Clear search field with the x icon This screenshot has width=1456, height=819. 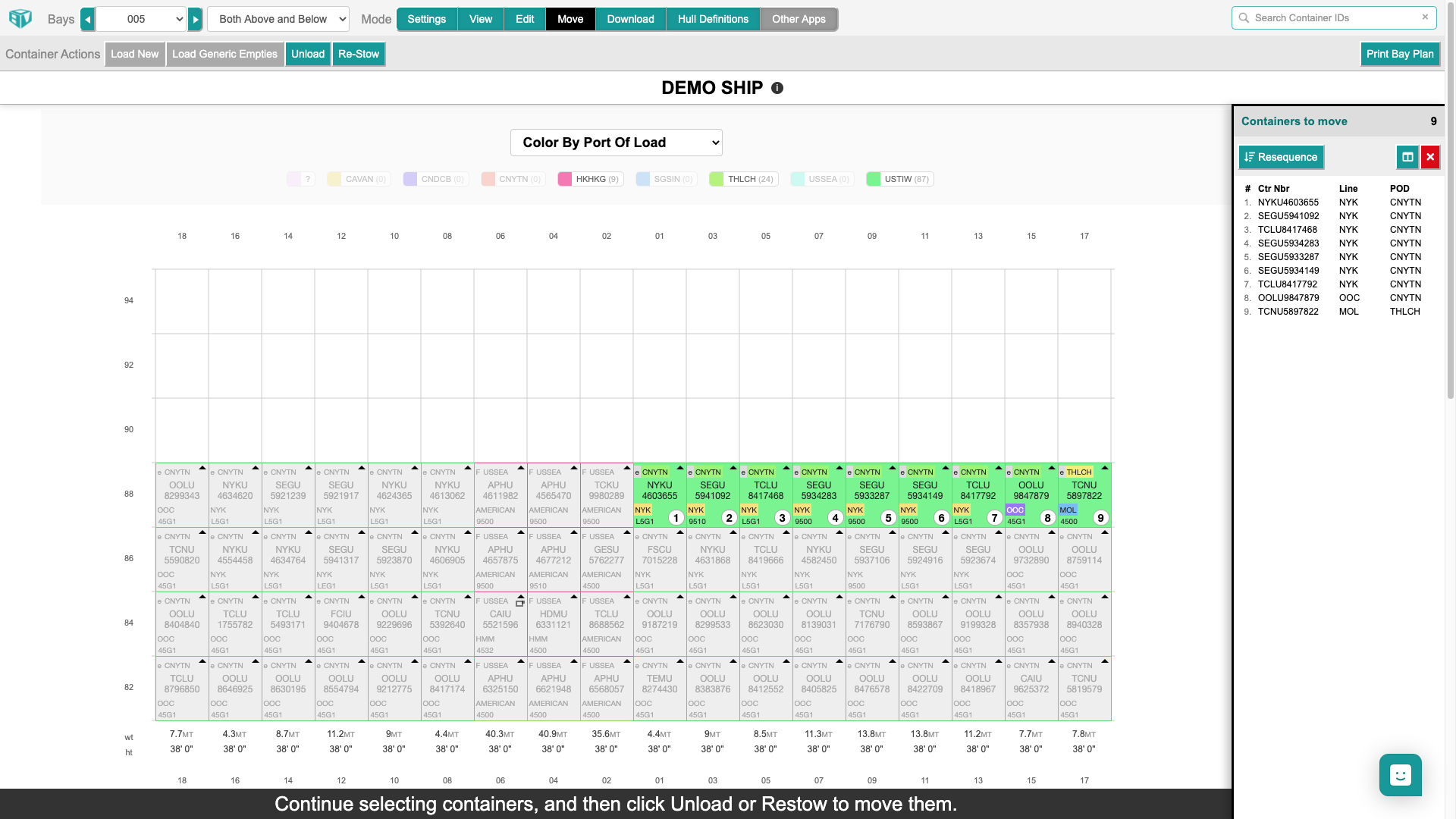(x=1425, y=17)
